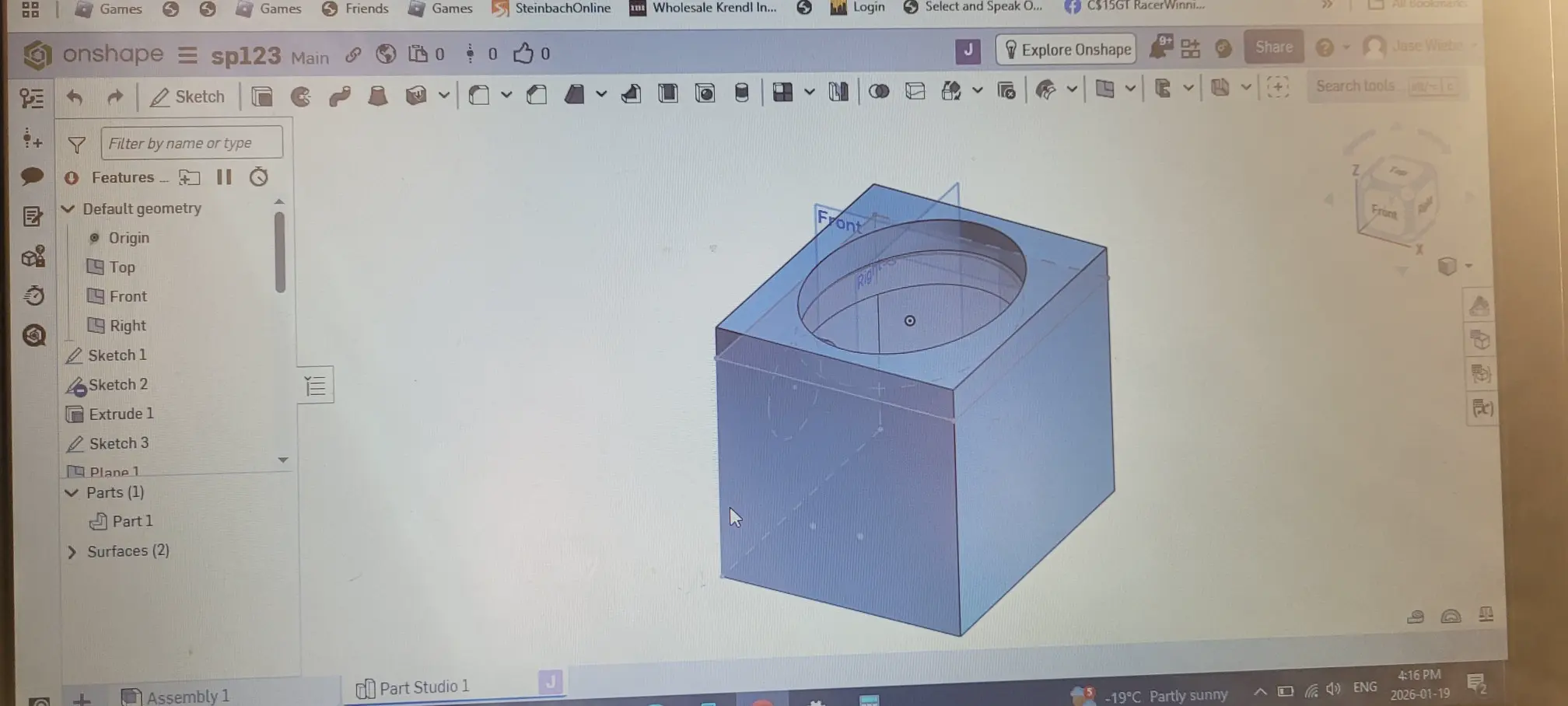This screenshot has width=1568, height=706.
Task: Click the ENG language indicator
Action: (x=1365, y=687)
